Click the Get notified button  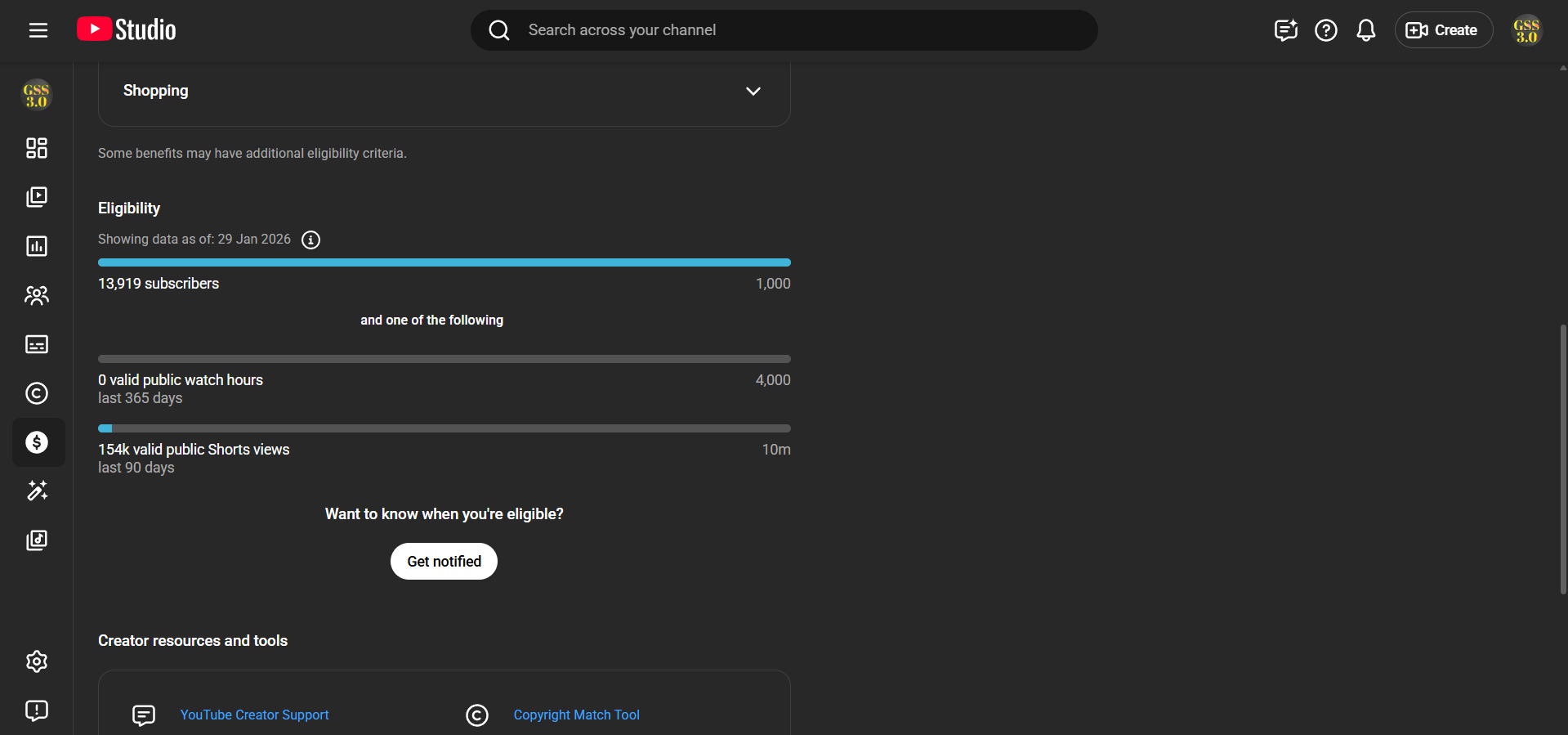point(444,562)
